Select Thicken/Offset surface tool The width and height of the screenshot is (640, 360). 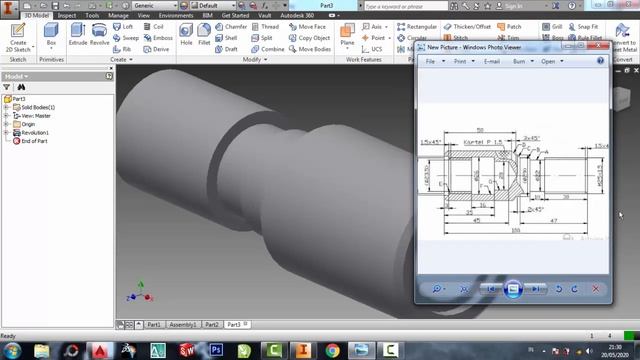(467, 27)
